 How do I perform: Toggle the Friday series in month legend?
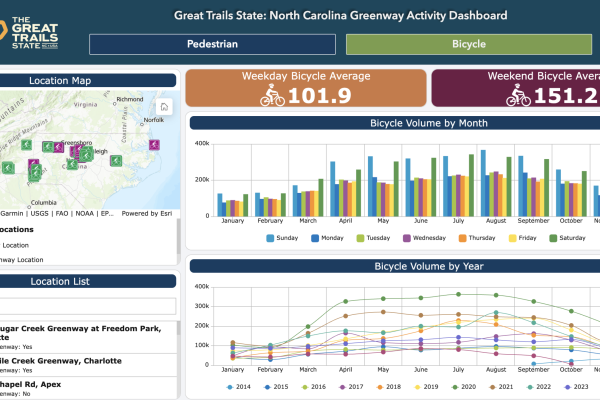[522, 238]
